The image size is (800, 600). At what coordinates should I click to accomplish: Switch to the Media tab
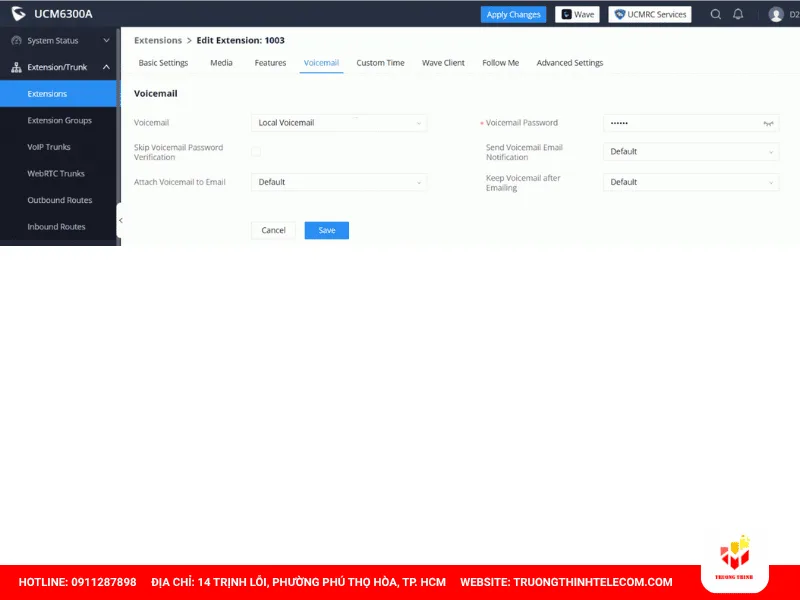221,63
